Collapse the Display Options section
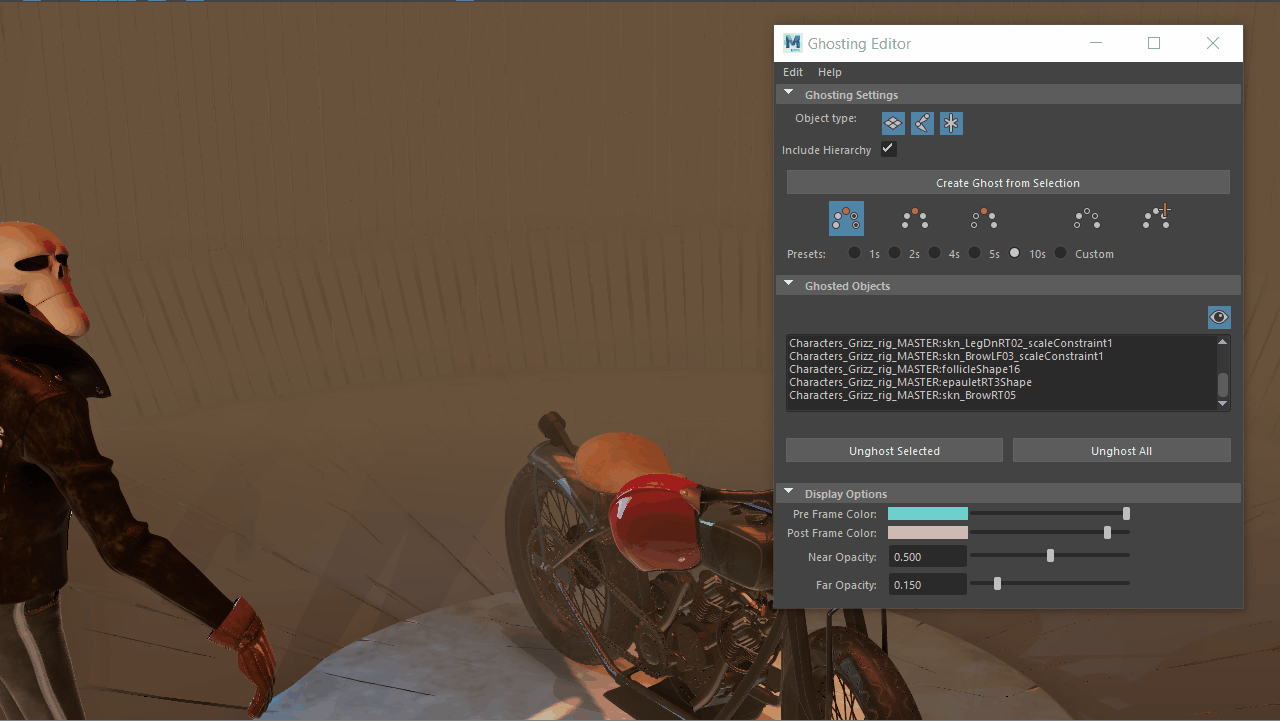This screenshot has width=1280, height=721. click(789, 491)
